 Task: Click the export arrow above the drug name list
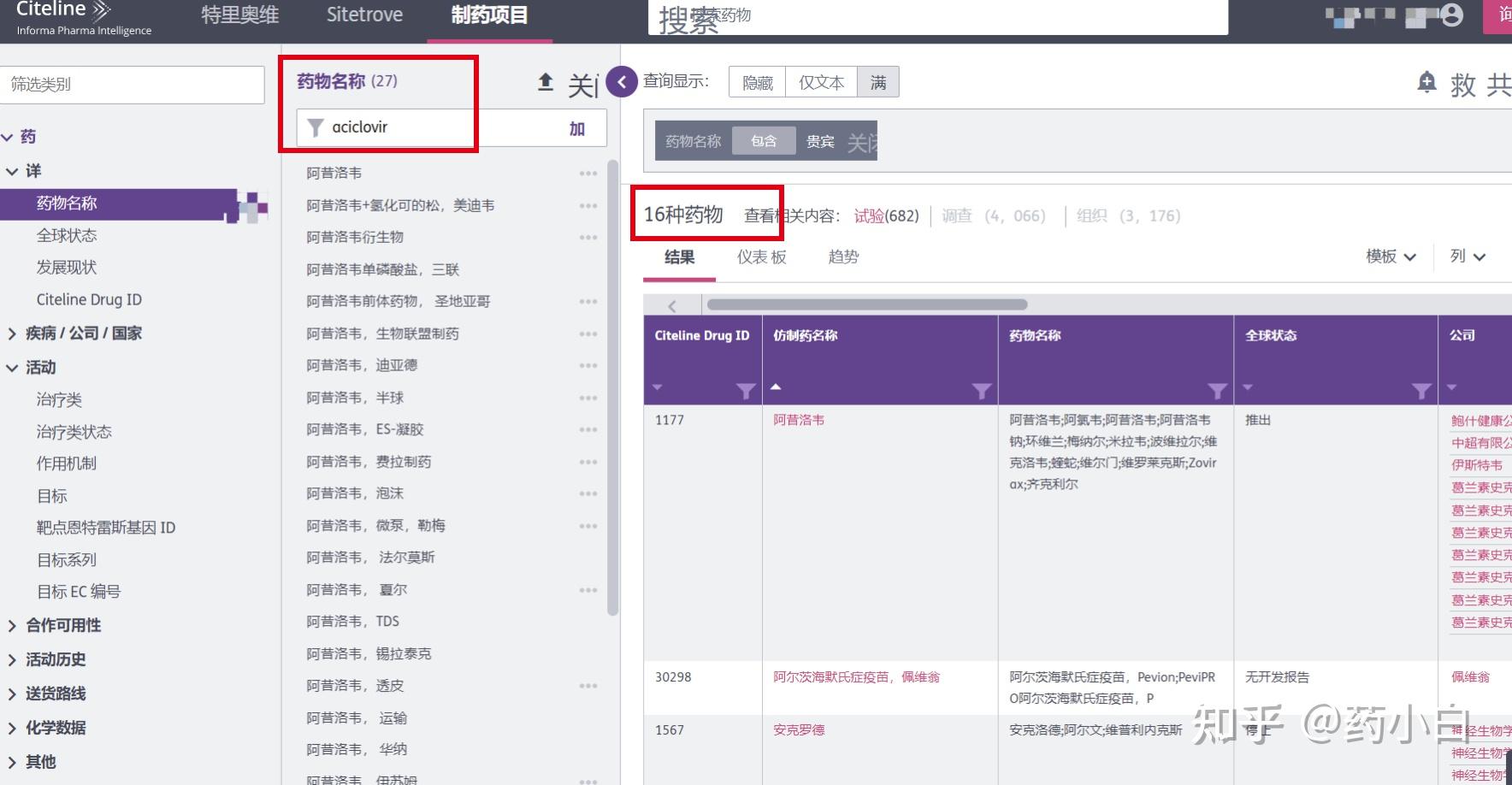(545, 82)
